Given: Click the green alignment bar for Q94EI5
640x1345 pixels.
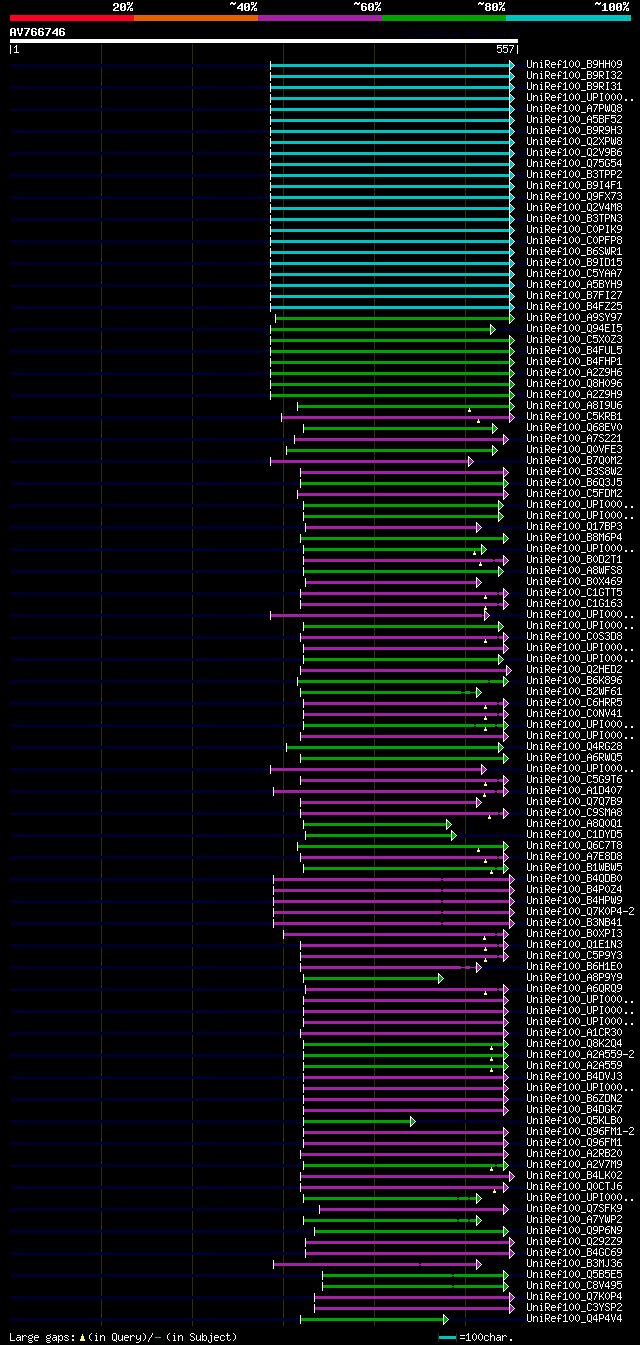Looking at the screenshot, I should [x=383, y=329].
